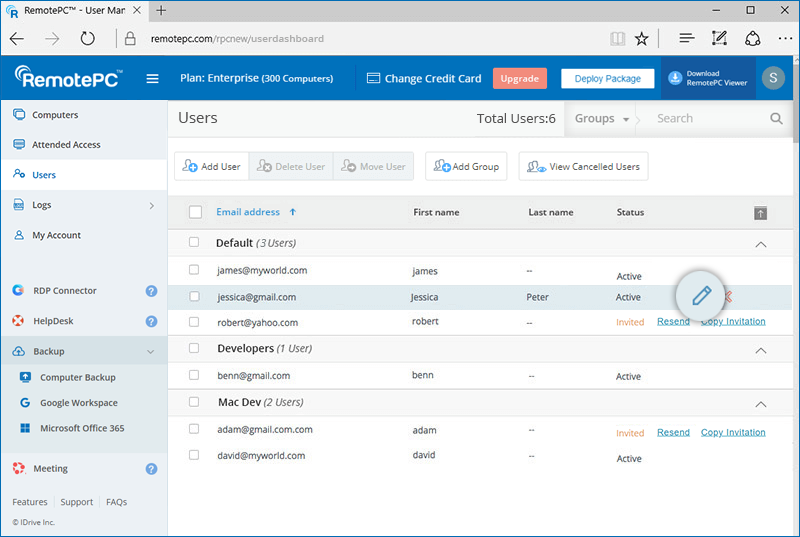Click the help icon next to RDP Connector
Viewport: 800px width, 537px height.
coord(151,291)
